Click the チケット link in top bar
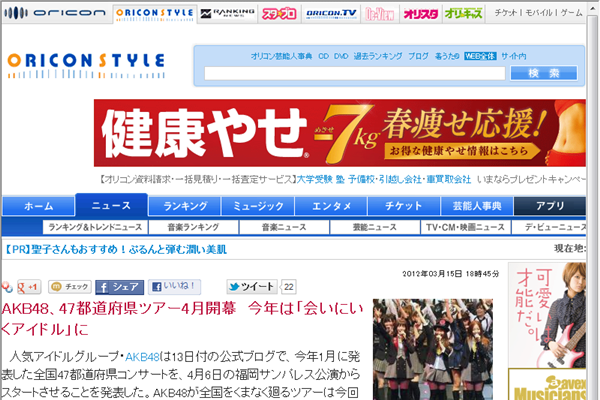 (505, 13)
